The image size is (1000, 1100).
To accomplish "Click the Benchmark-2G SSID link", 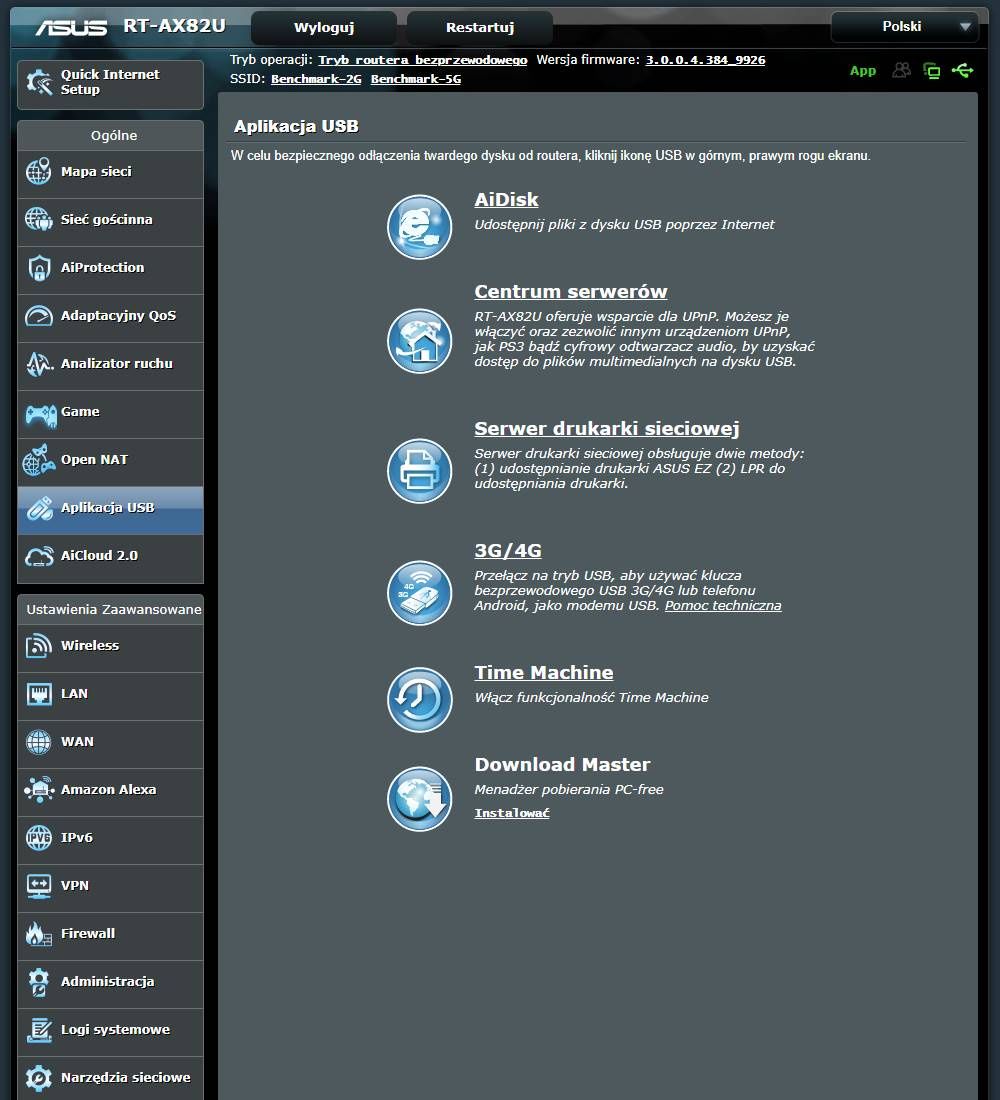I will pyautogui.click(x=316, y=79).
